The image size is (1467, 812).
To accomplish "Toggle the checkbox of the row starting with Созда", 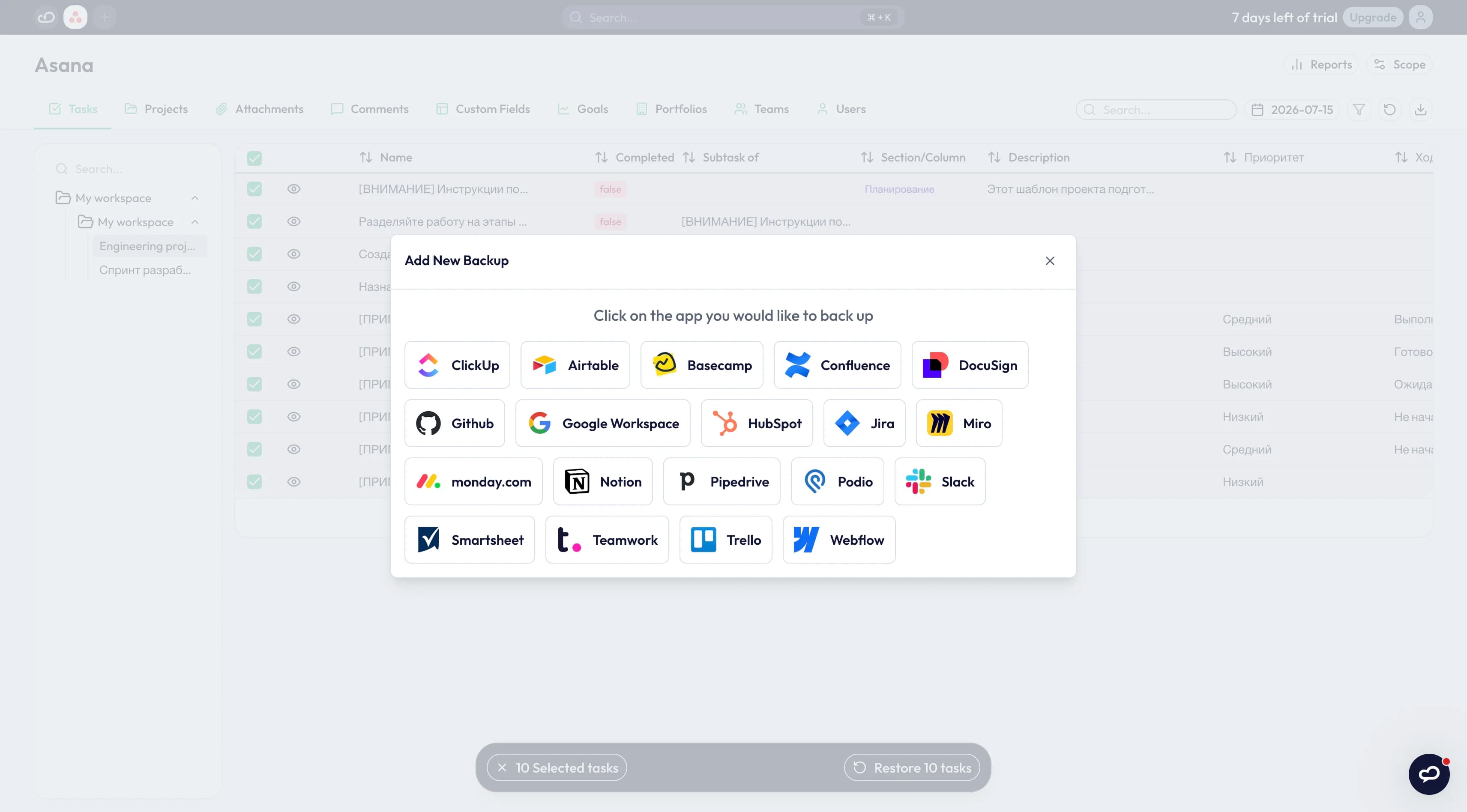I will click(254, 254).
